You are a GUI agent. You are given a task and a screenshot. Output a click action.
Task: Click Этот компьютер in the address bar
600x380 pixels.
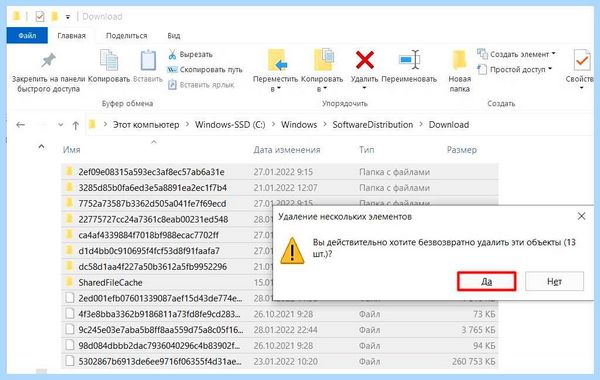pyautogui.click(x=146, y=125)
